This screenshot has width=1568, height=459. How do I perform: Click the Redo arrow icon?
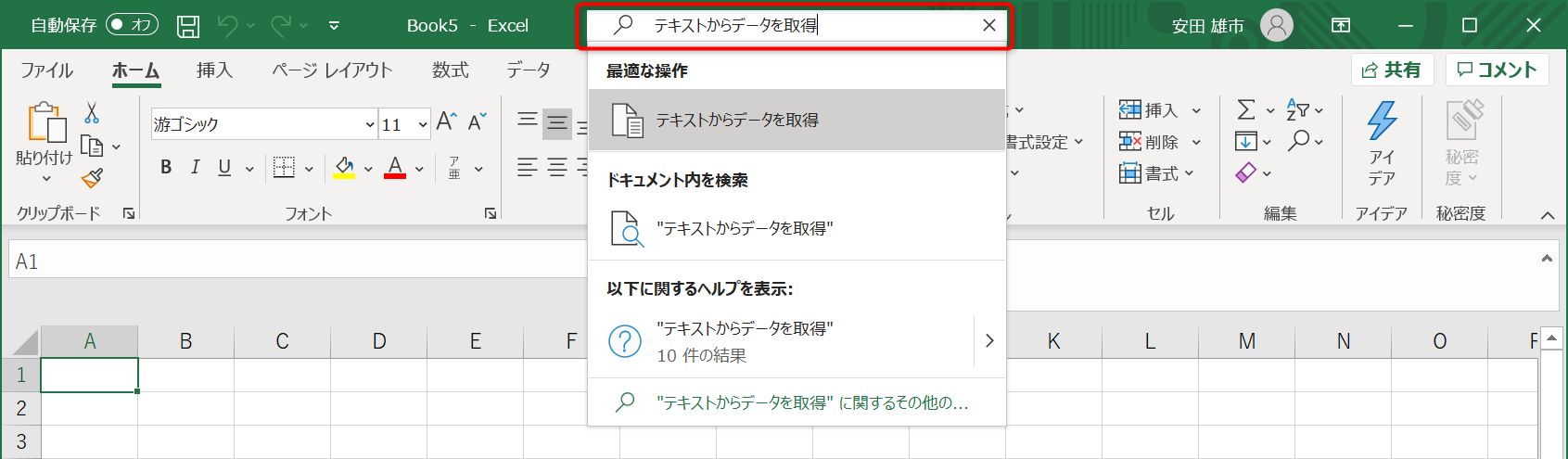[x=281, y=26]
